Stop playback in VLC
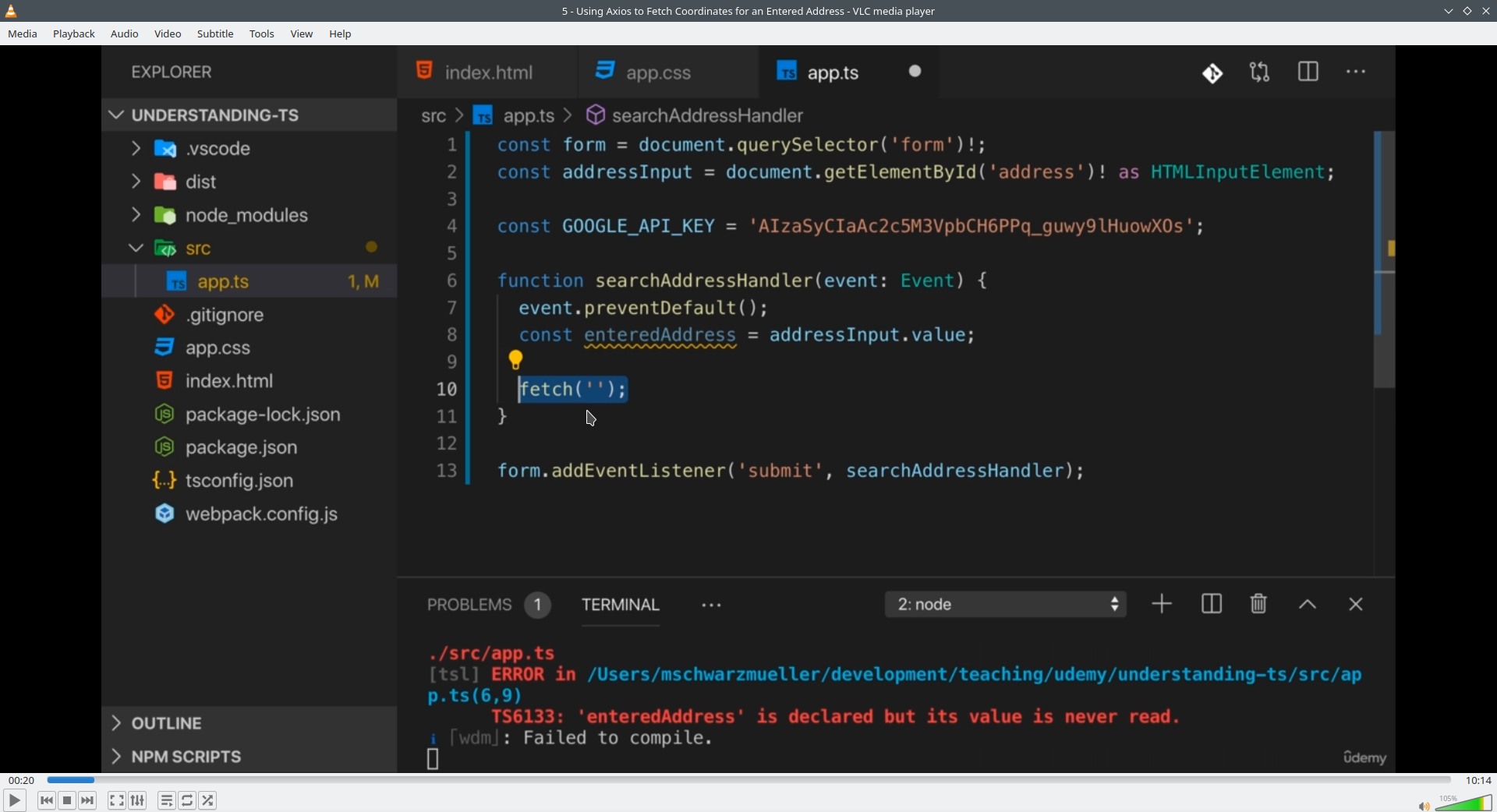Viewport: 1497px width, 812px height. tap(67, 800)
